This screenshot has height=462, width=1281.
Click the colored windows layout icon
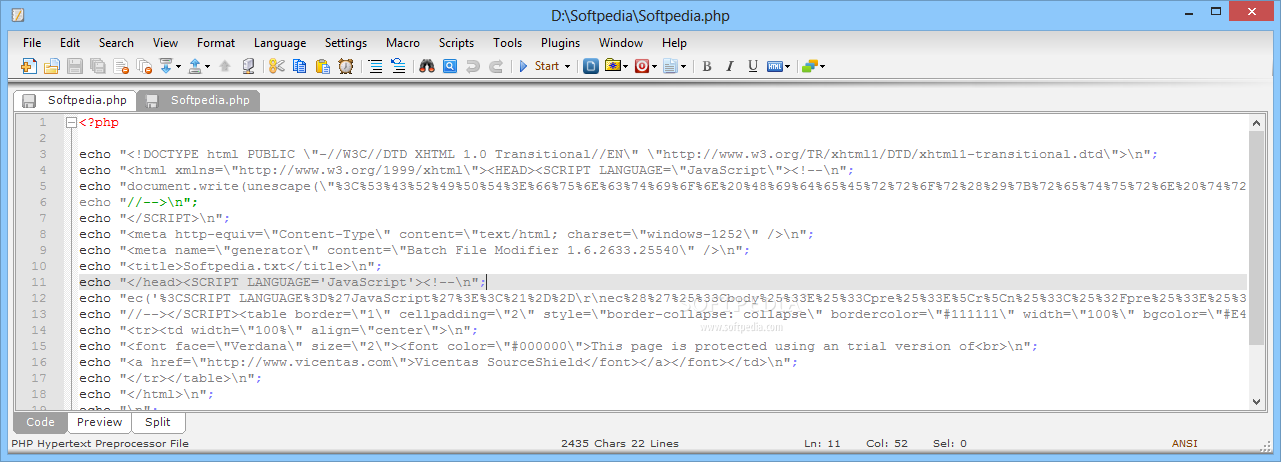pos(810,66)
